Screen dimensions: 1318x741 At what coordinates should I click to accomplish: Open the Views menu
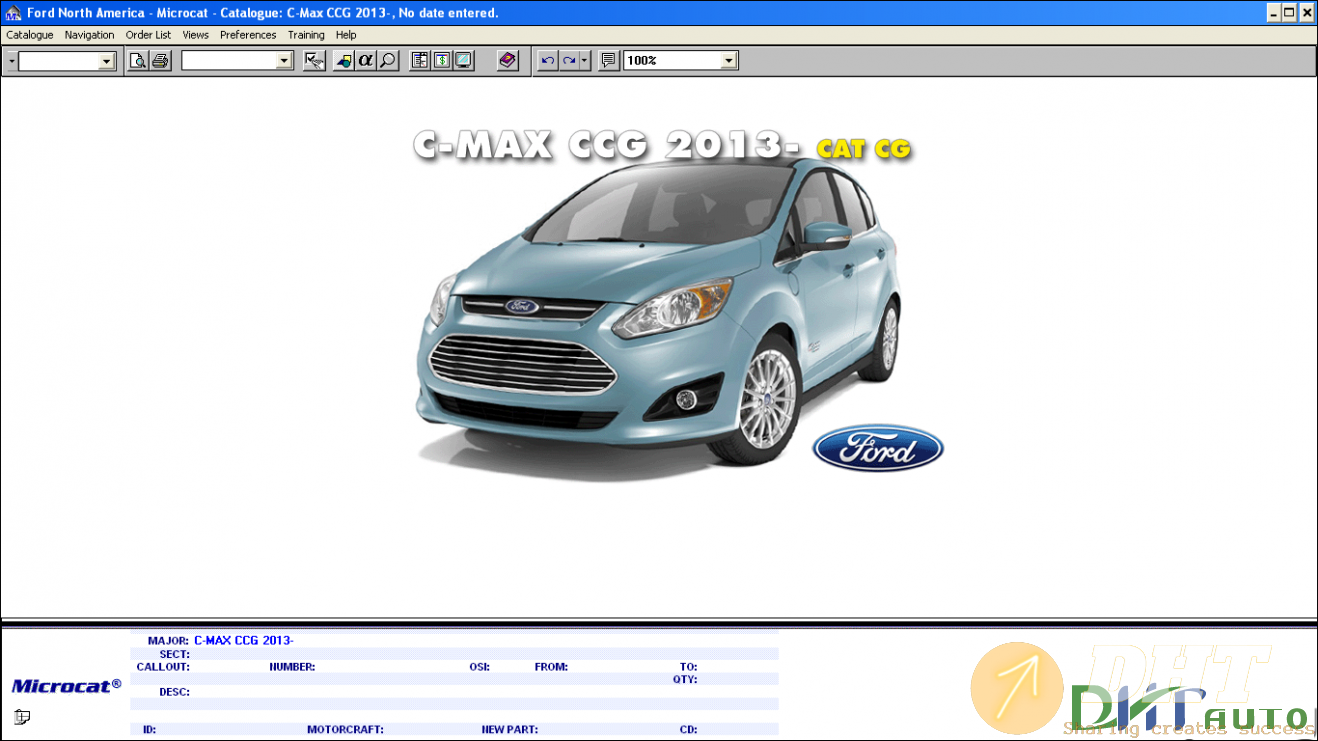(x=196, y=35)
